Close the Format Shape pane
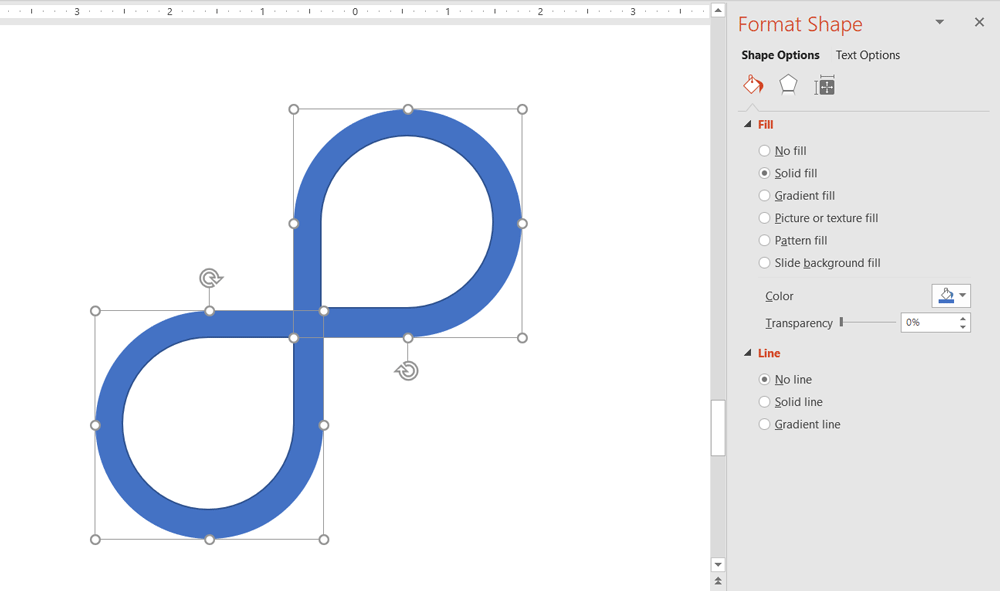 tap(979, 22)
